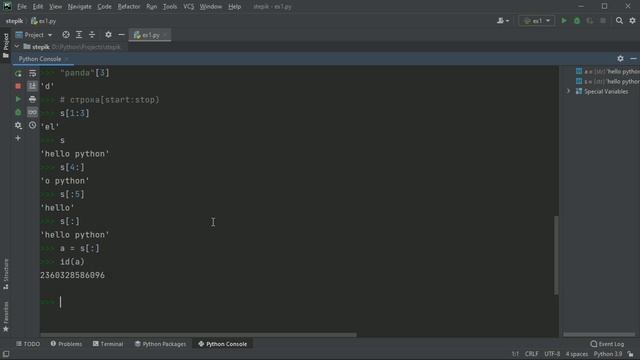The width and height of the screenshot is (640, 360).
Task: Open the Python Packages tool window
Action: click(160, 344)
